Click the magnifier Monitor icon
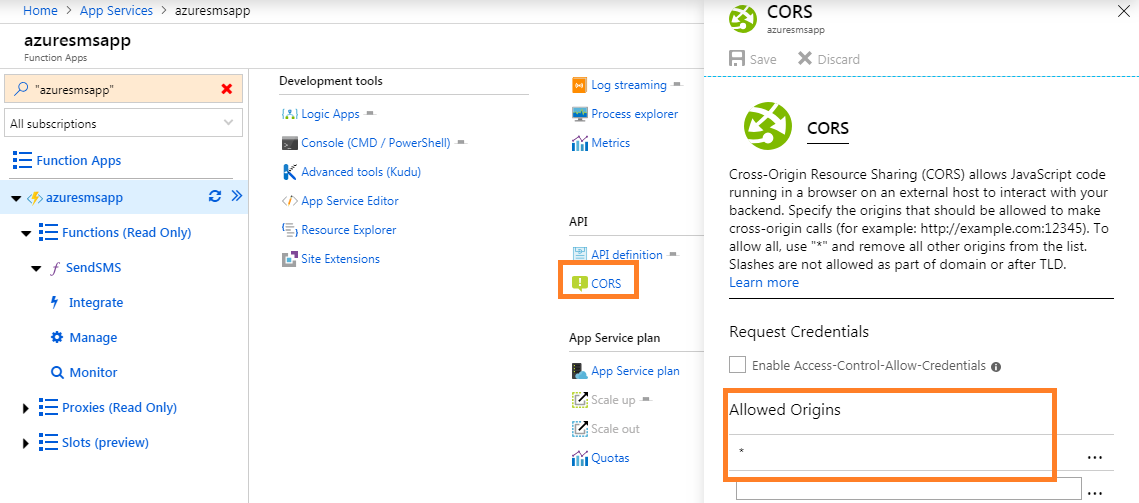The image size is (1139, 503). (57, 372)
